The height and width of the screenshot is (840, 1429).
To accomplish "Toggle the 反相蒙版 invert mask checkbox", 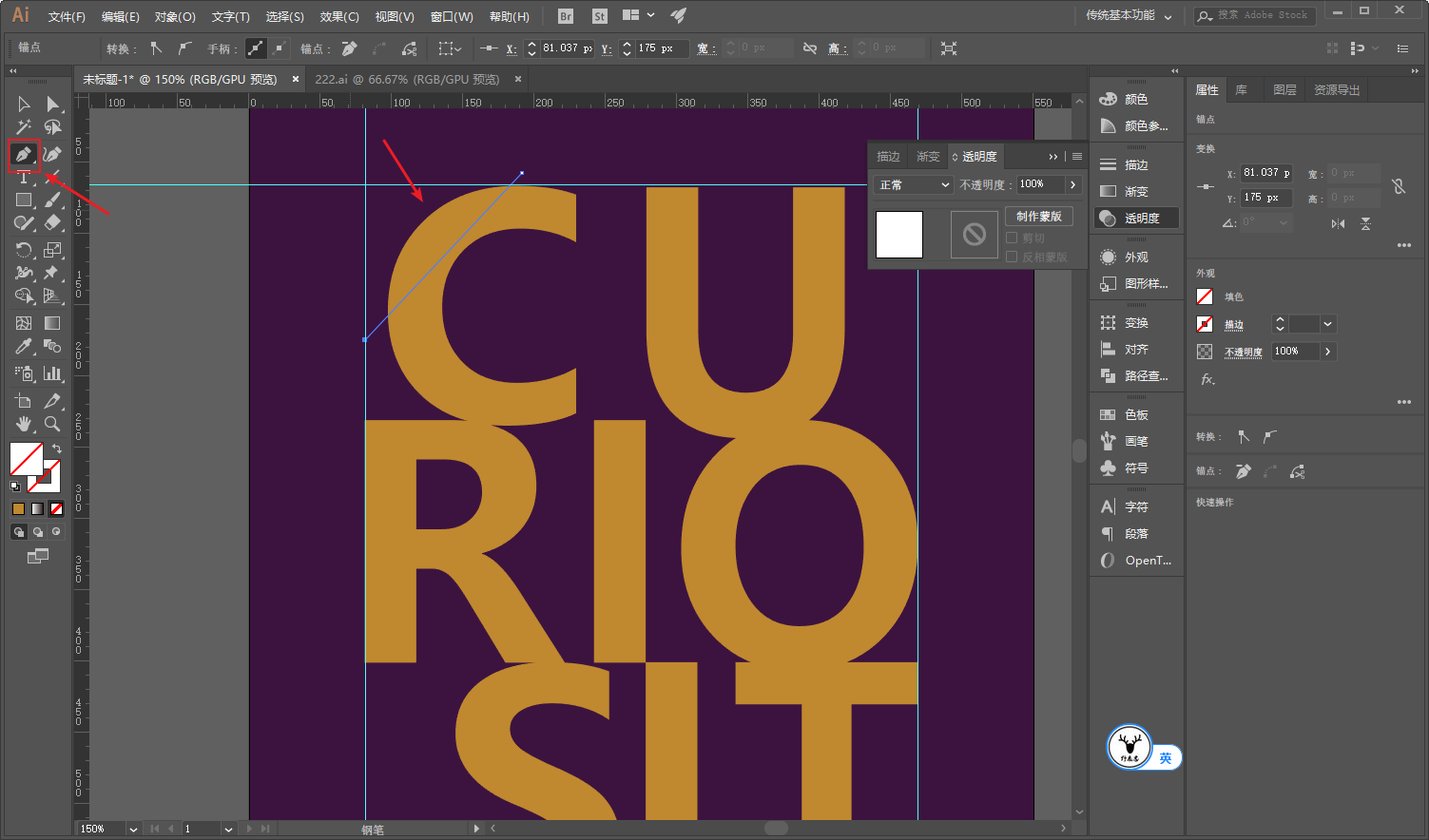I will [1012, 258].
